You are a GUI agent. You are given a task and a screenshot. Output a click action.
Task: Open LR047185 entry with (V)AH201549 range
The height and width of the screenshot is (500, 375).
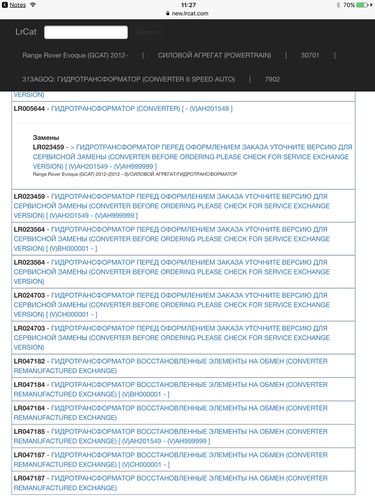tap(171, 436)
